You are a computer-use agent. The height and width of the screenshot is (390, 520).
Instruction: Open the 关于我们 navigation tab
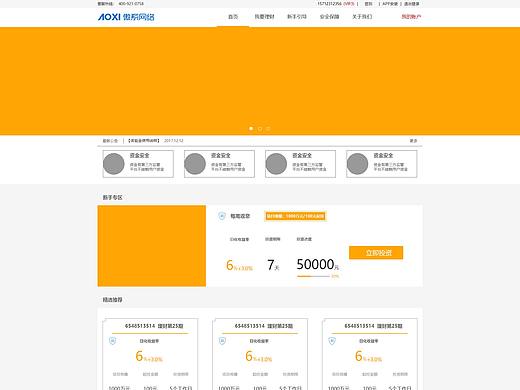pyautogui.click(x=362, y=17)
